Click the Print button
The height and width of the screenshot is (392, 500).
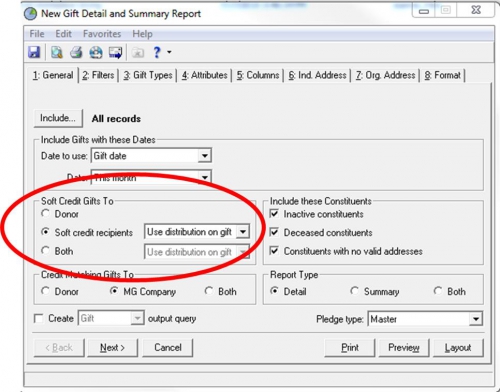point(350,348)
